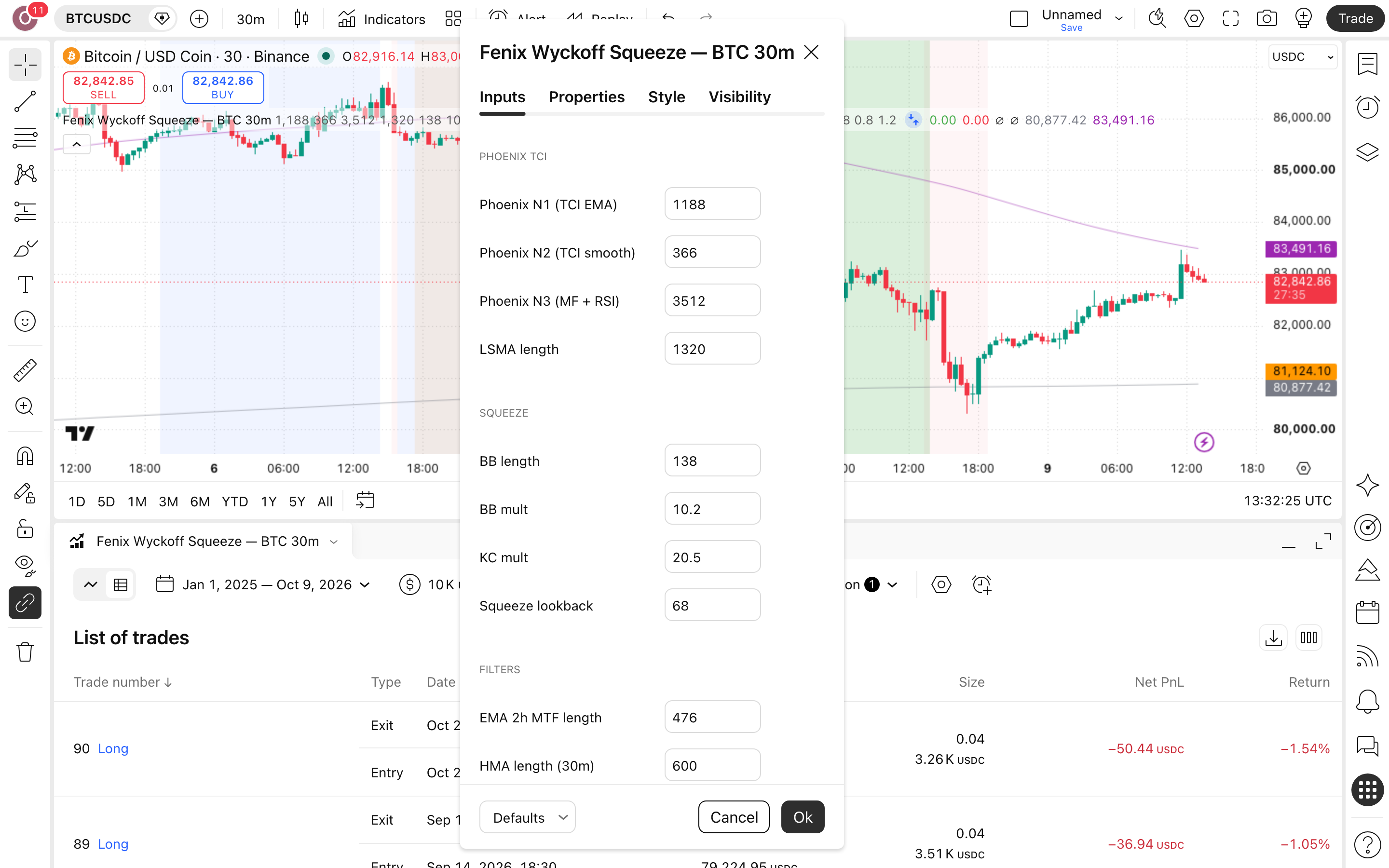Select the Text annotation tool
Screen dimensions: 1389x868
pyautogui.click(x=25, y=285)
